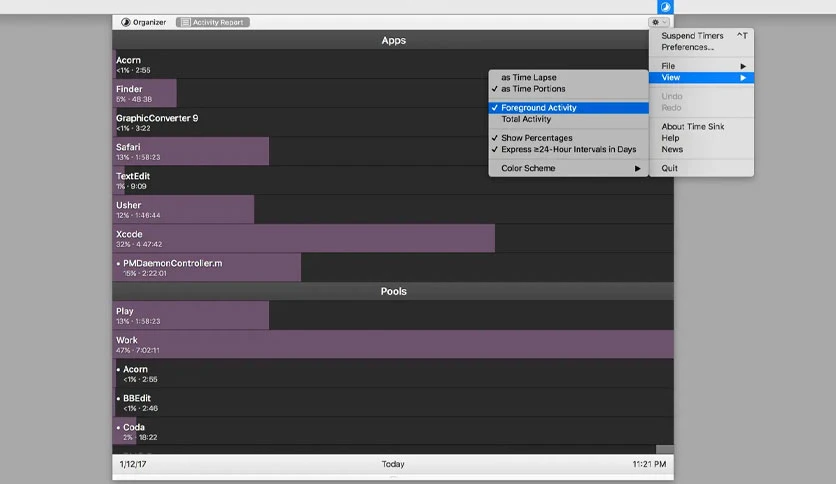The image size is (836, 484).
Task: Select the Acorn entry under Work pool
Action: tap(393, 374)
